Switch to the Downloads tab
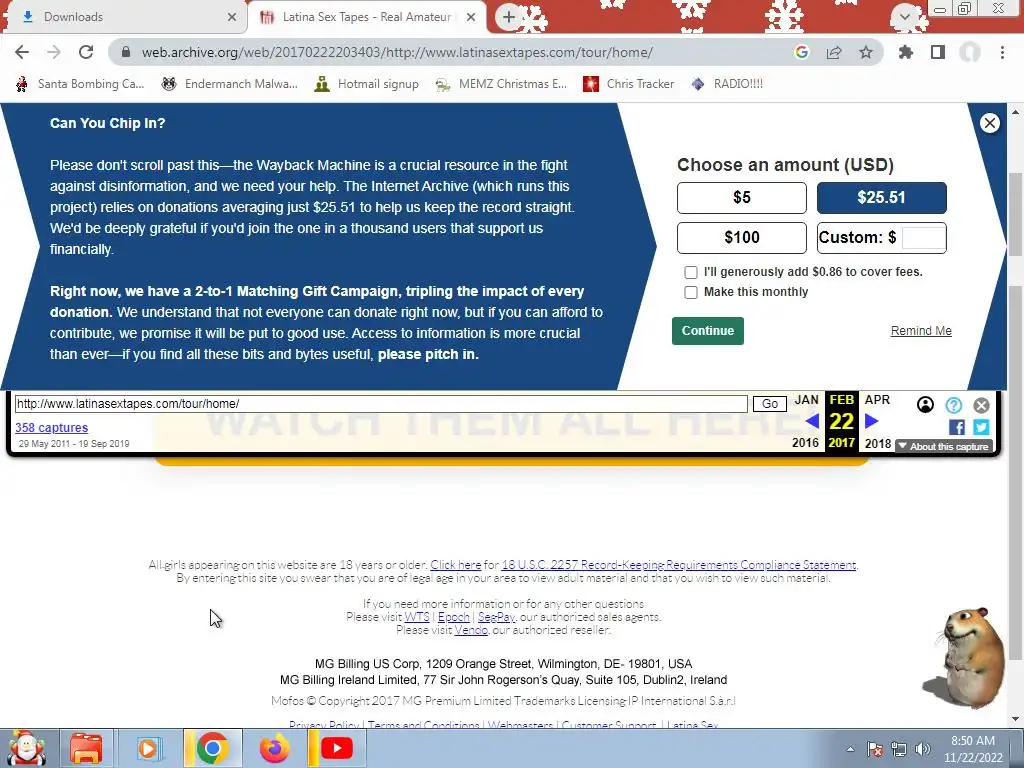1024x768 pixels. pos(124,17)
